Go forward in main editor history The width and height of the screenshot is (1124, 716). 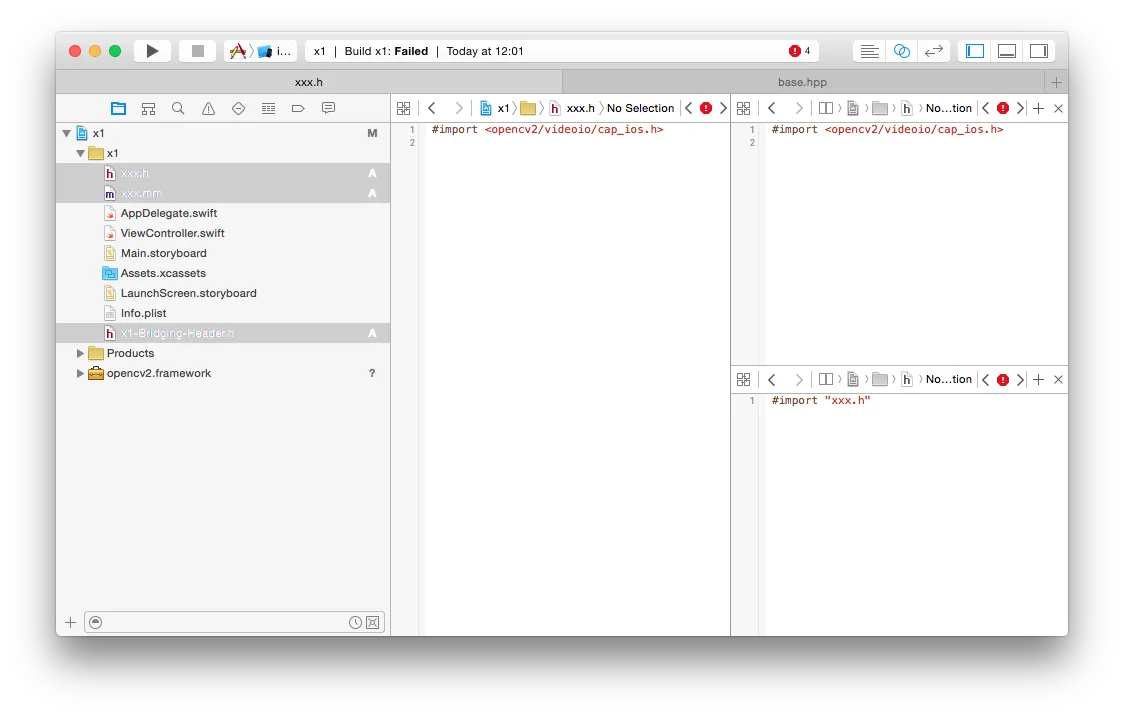click(x=459, y=108)
